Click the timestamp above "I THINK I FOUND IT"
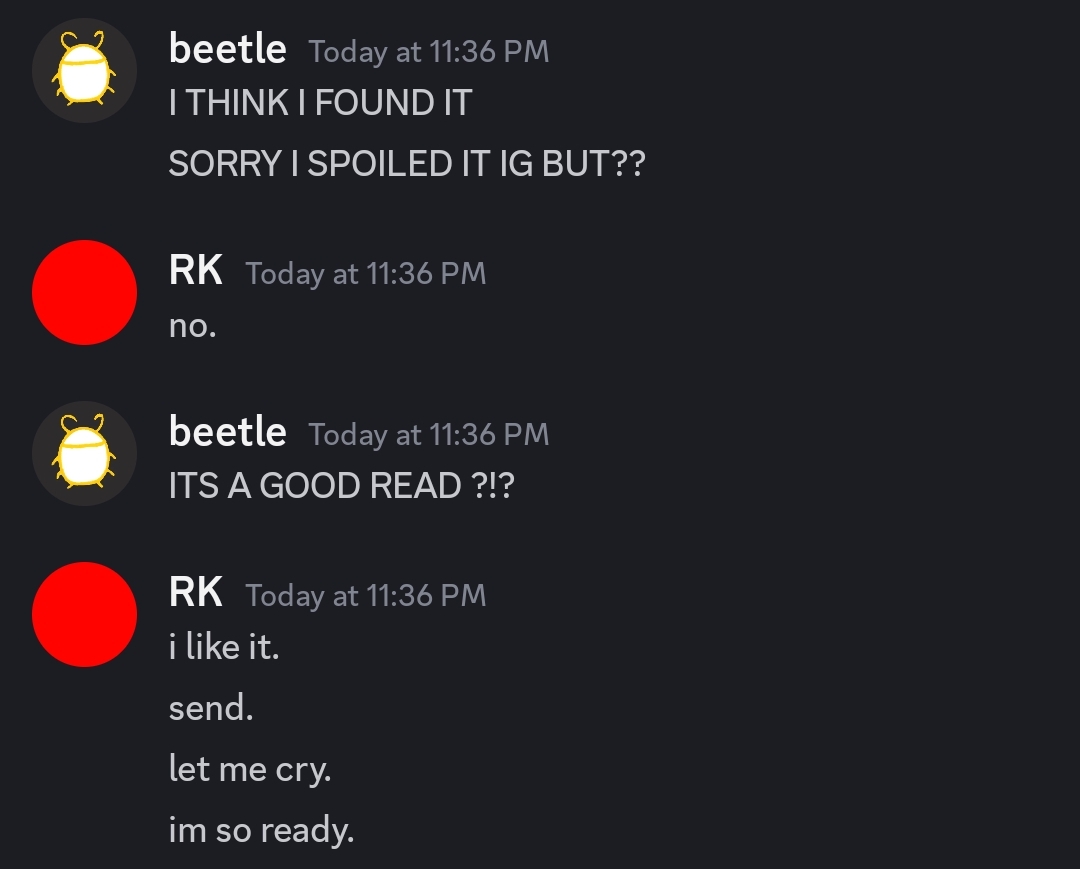 point(429,52)
